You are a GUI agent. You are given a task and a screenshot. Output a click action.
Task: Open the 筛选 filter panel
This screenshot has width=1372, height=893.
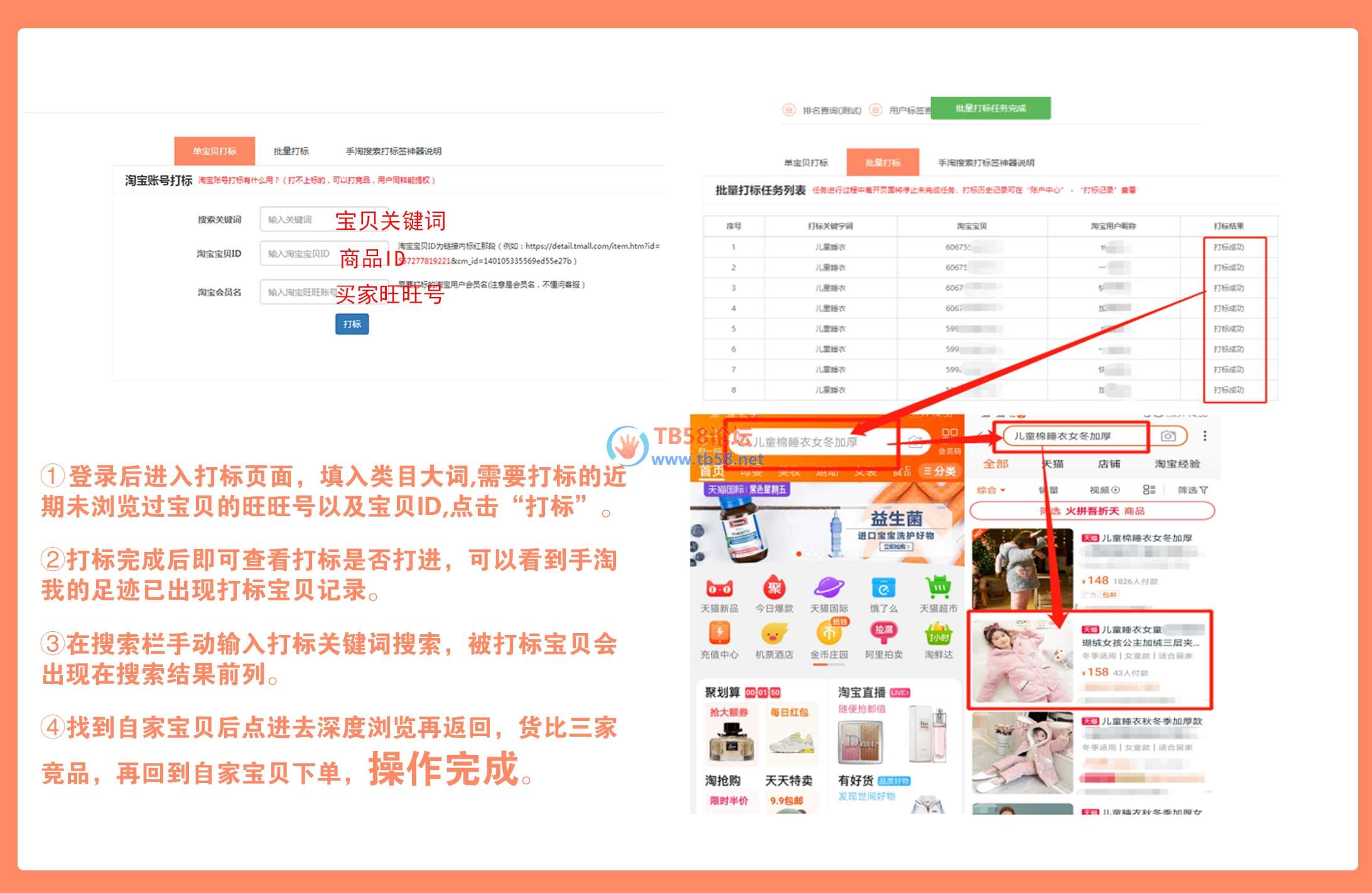pos(1192,490)
